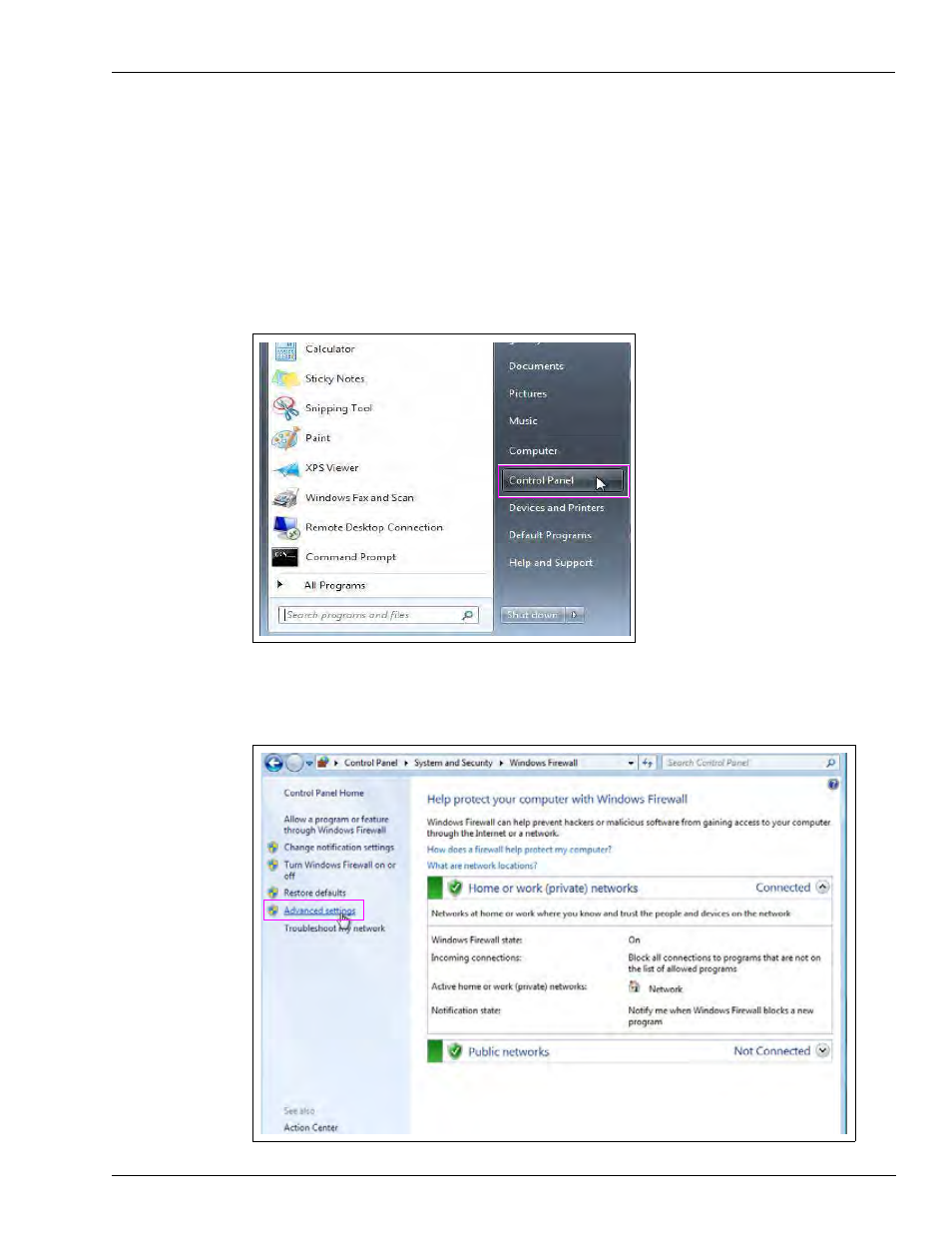Click the Search Control Panel magnifier icon
Image resolution: width=952 pixels, height=1233 pixels.
[x=830, y=763]
